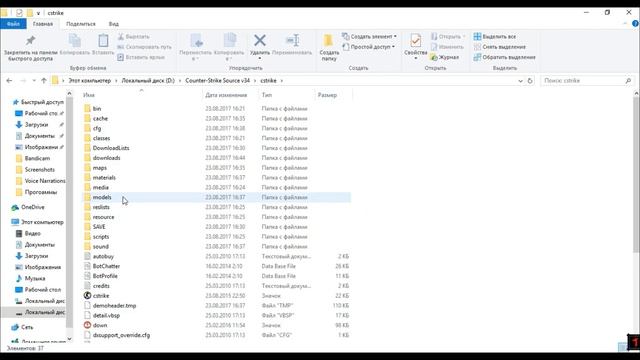Click the Copy ribbon icon

point(75,41)
